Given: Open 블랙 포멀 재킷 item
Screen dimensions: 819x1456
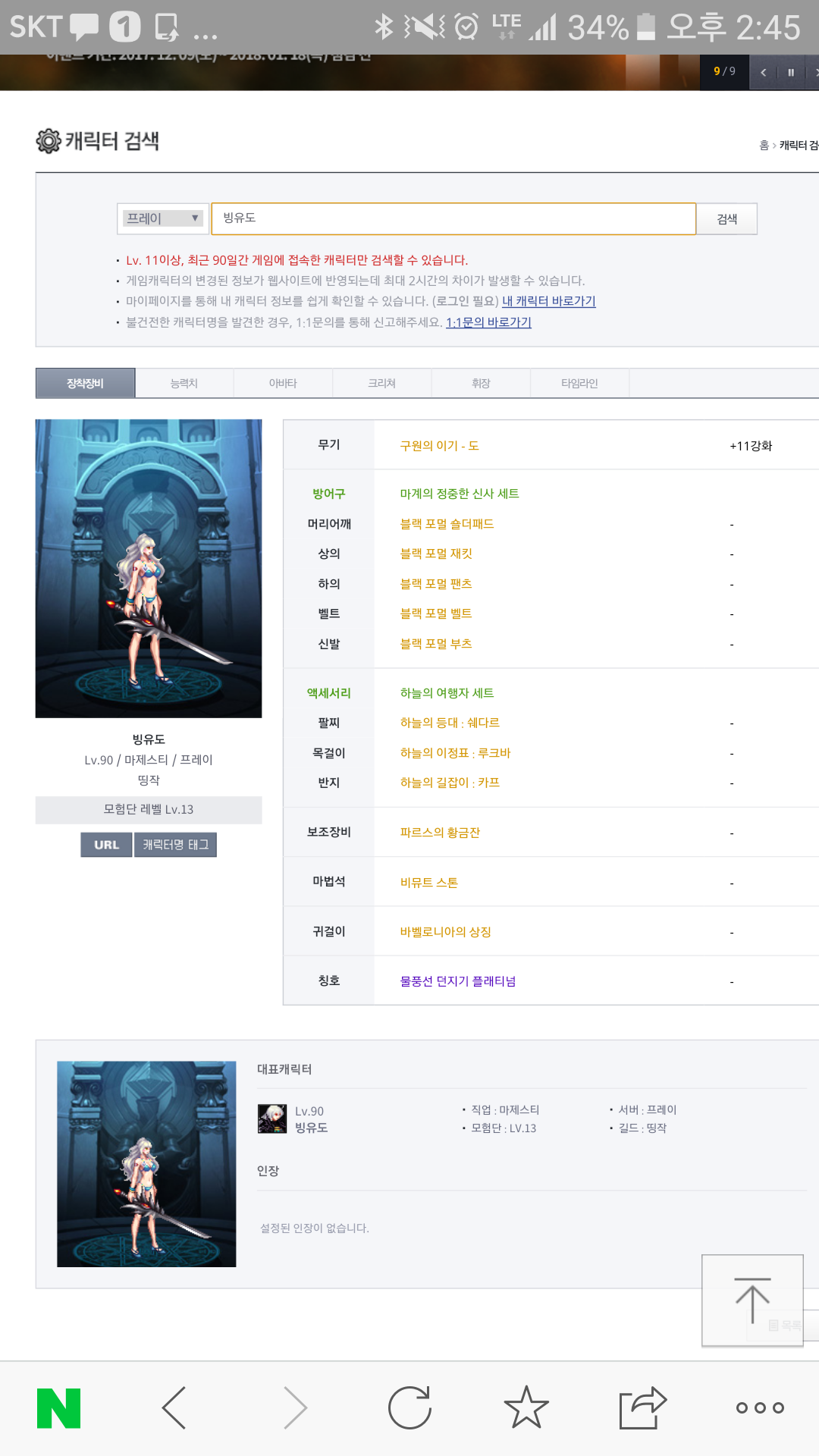Looking at the screenshot, I should click(436, 554).
